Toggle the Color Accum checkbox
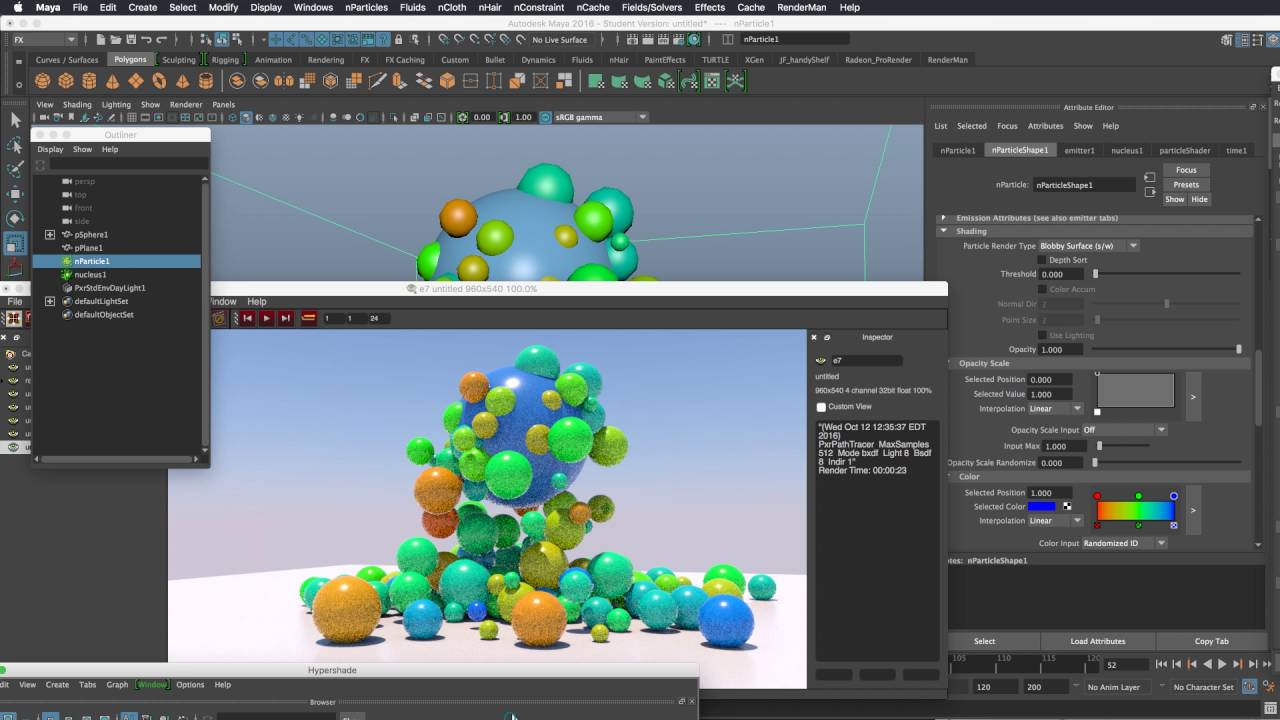Viewport: 1280px width, 720px height. 1042,289
